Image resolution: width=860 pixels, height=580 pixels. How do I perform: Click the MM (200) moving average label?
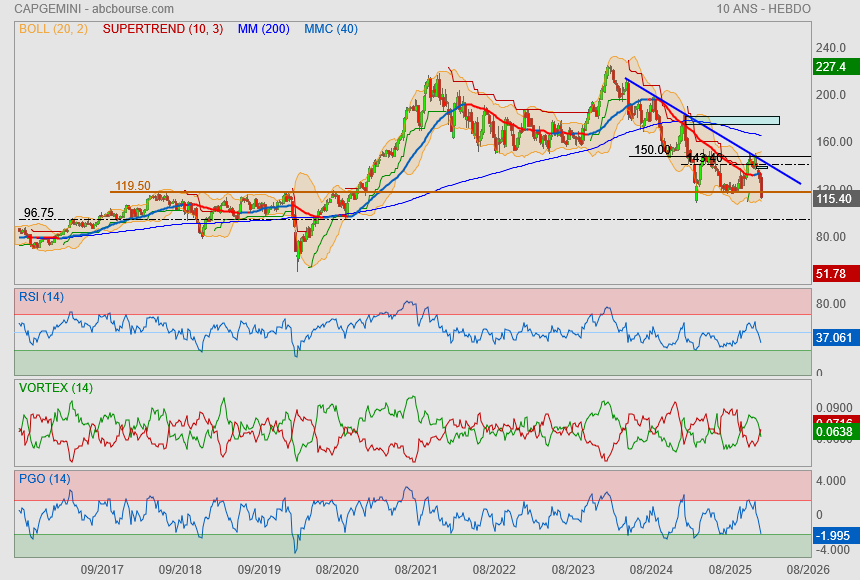tap(263, 29)
